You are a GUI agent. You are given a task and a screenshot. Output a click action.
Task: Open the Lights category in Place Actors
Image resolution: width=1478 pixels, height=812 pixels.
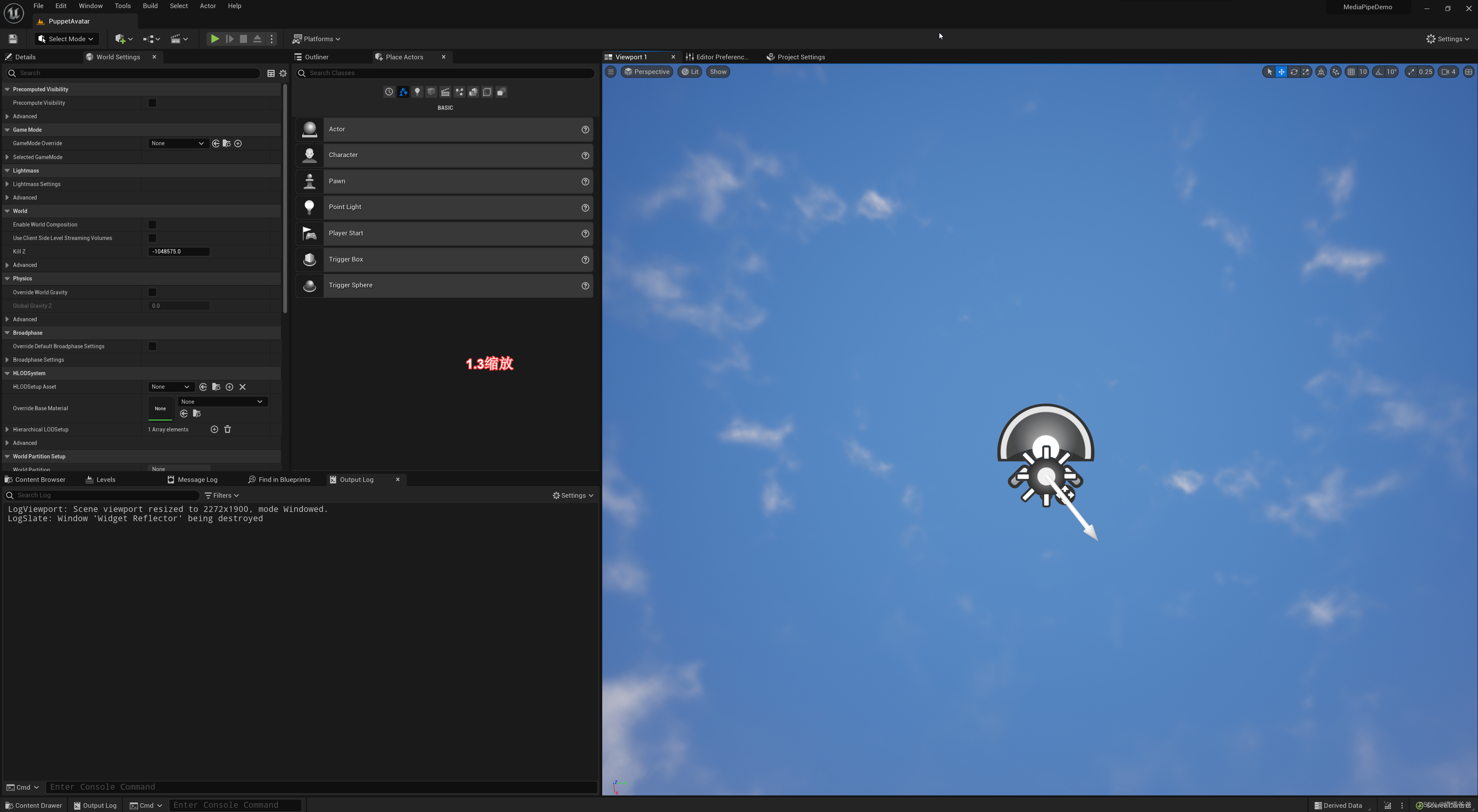coord(417,92)
